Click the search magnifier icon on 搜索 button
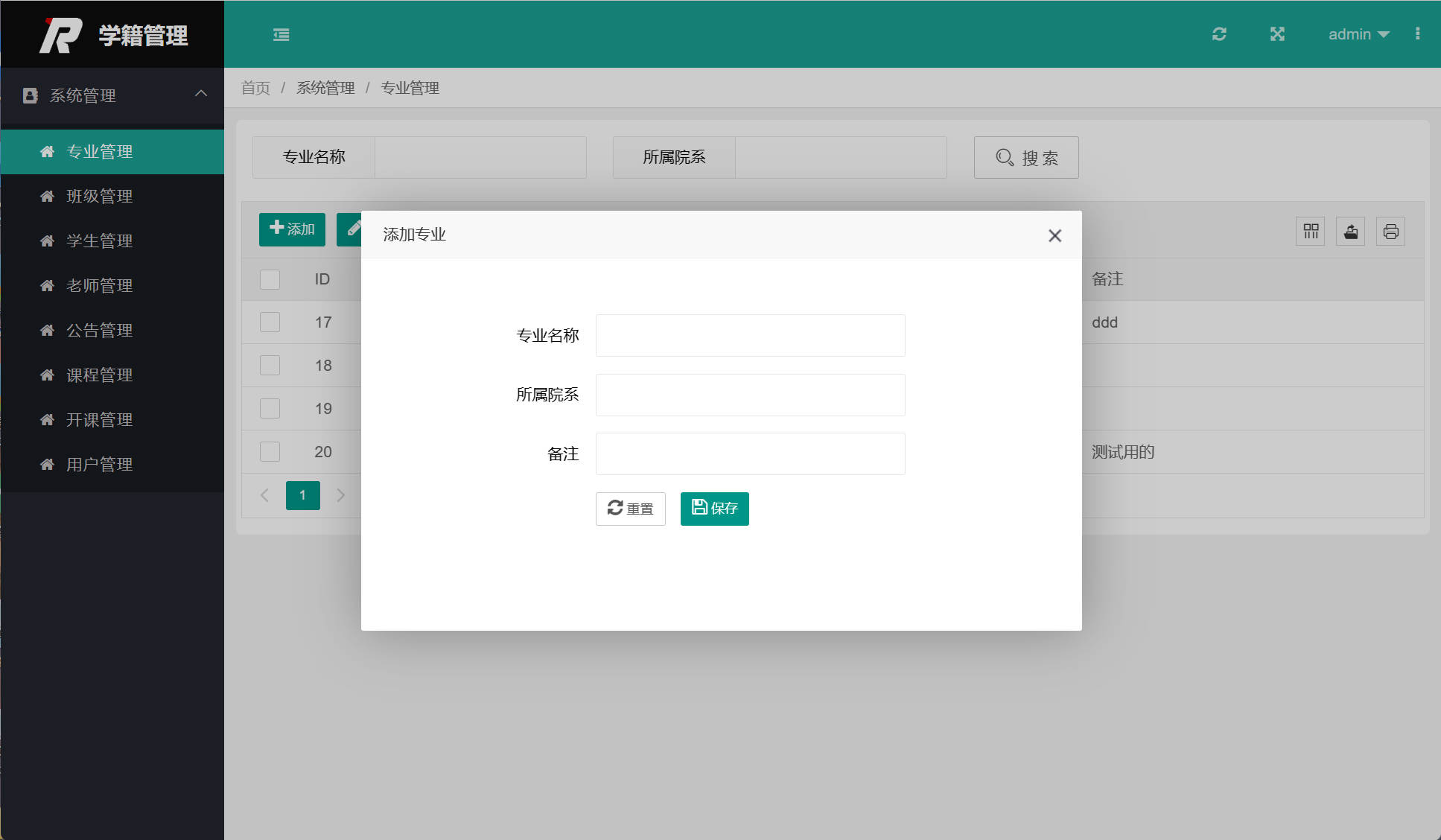 point(1004,157)
